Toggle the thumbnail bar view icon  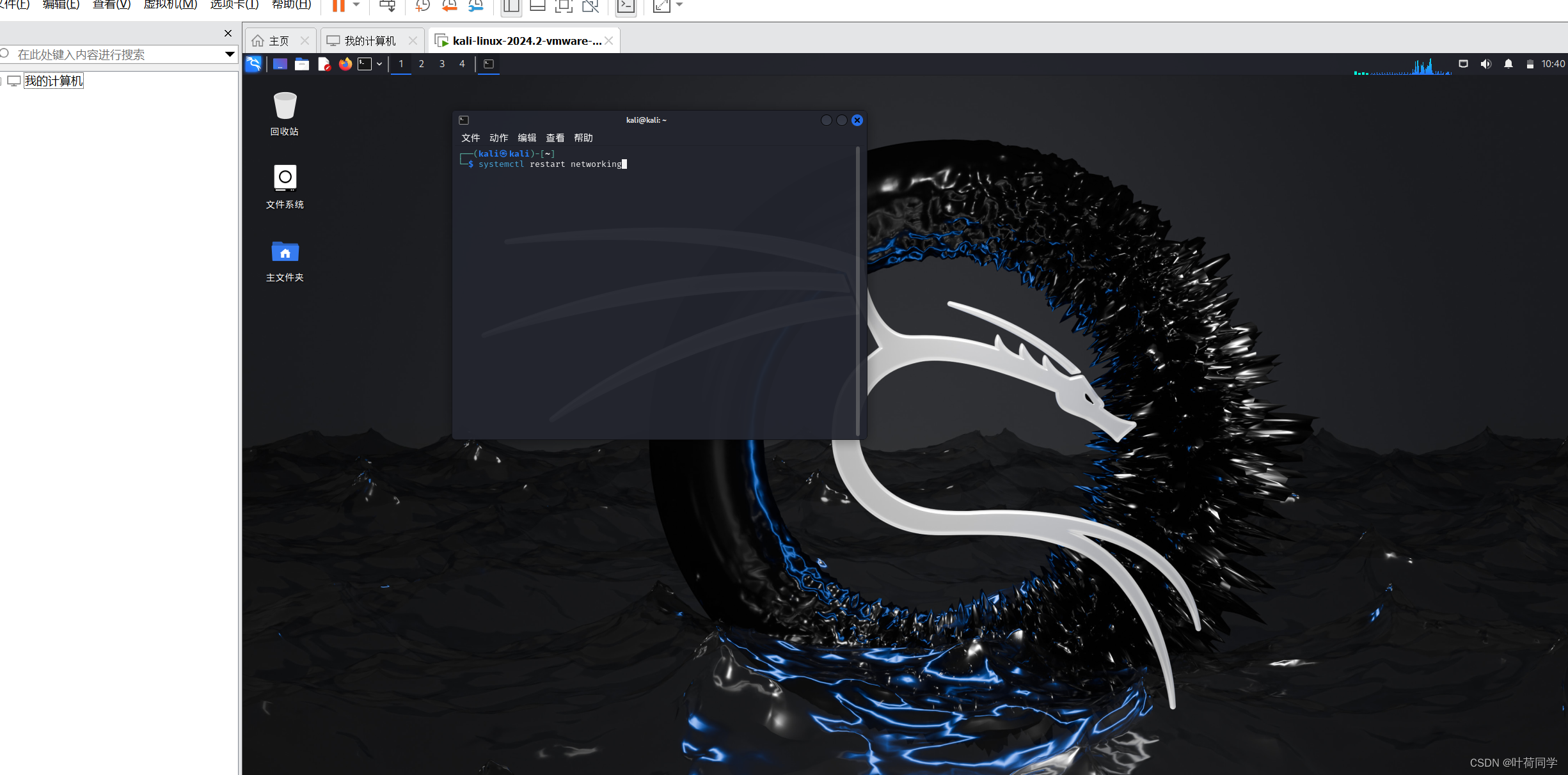[537, 6]
